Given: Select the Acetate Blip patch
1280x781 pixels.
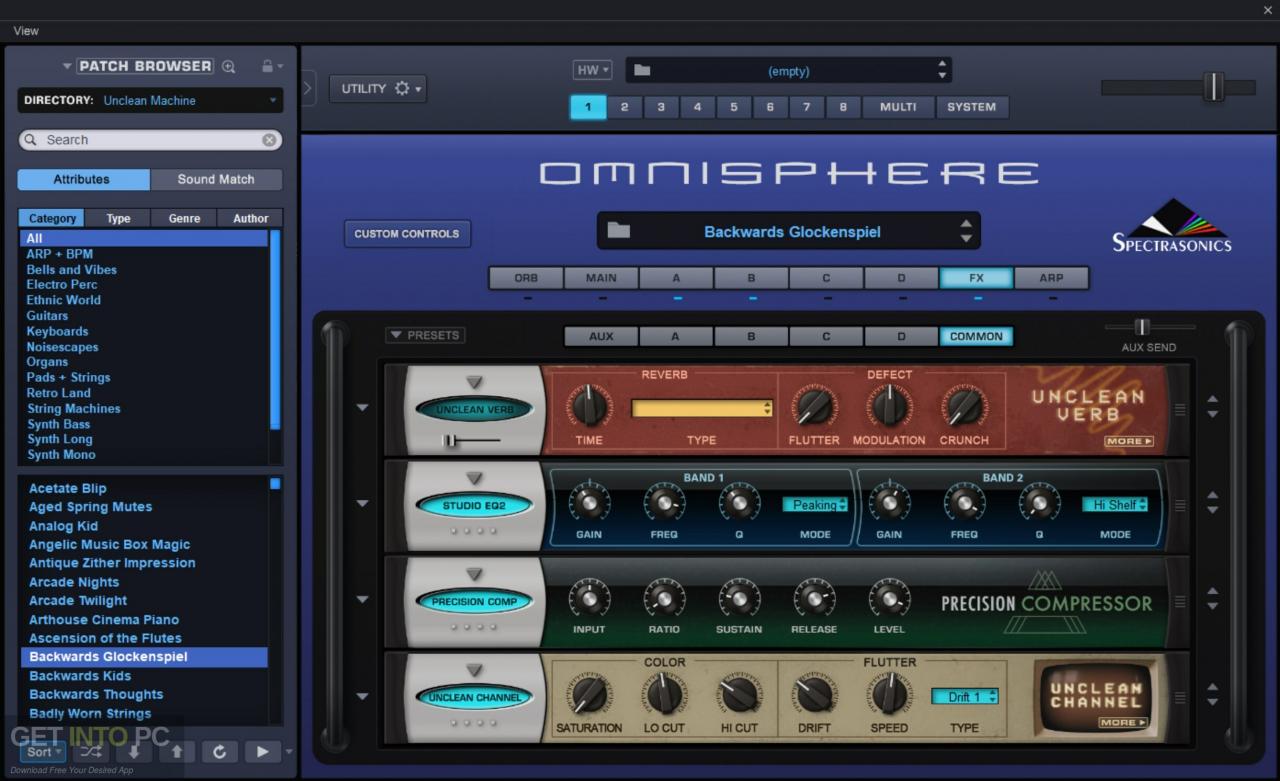Looking at the screenshot, I should click(x=67, y=488).
